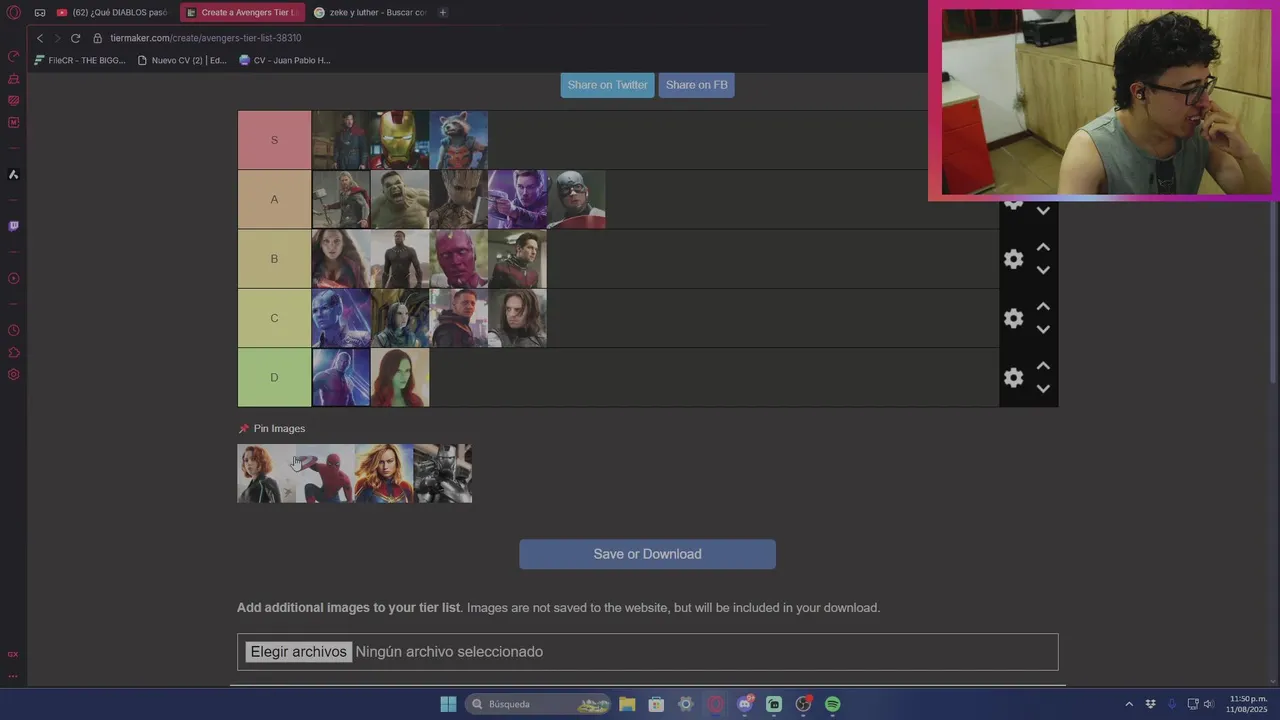
Task: Switch to the YouTube Qué DIABLOS tab
Action: click(x=112, y=13)
